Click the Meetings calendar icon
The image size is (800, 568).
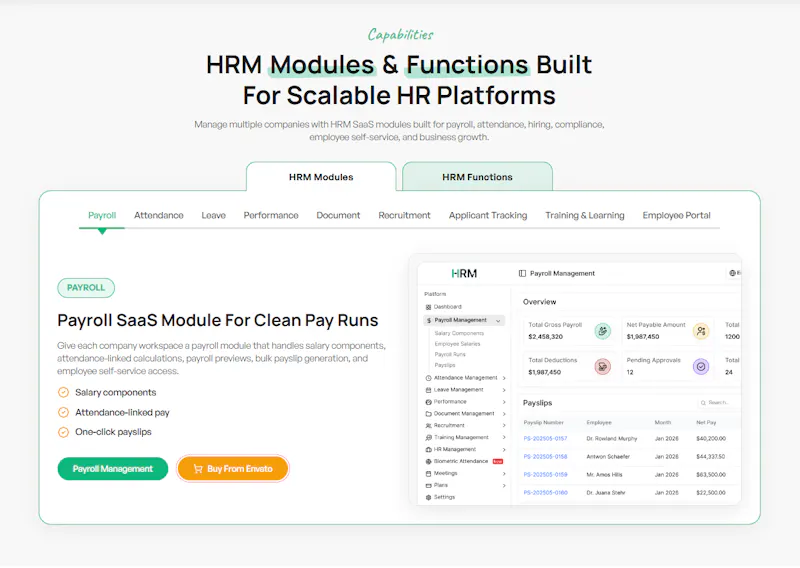[428, 474]
